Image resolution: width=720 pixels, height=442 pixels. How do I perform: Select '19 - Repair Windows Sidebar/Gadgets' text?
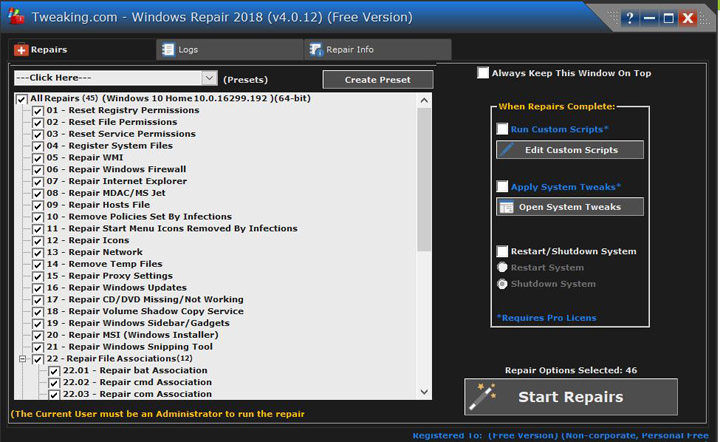(138, 323)
